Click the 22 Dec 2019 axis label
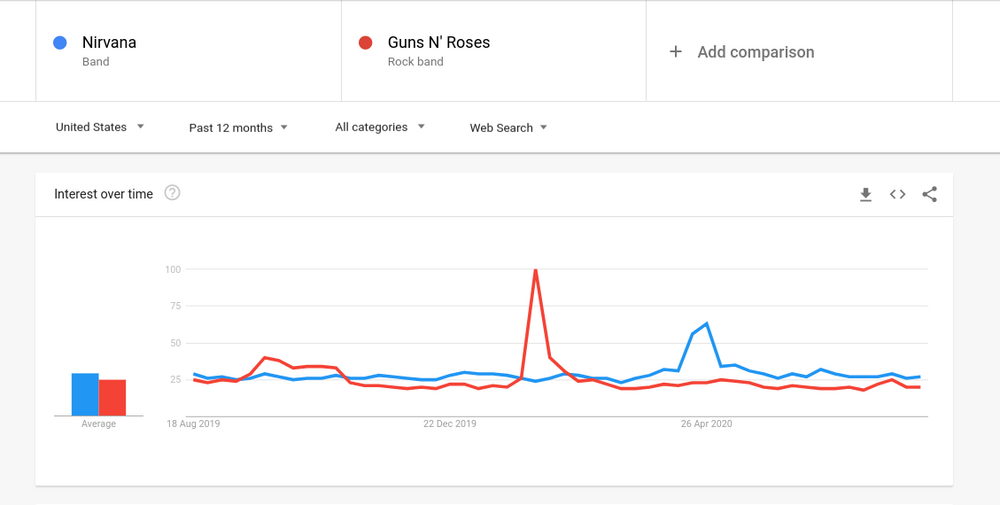1000x505 pixels. (450, 423)
